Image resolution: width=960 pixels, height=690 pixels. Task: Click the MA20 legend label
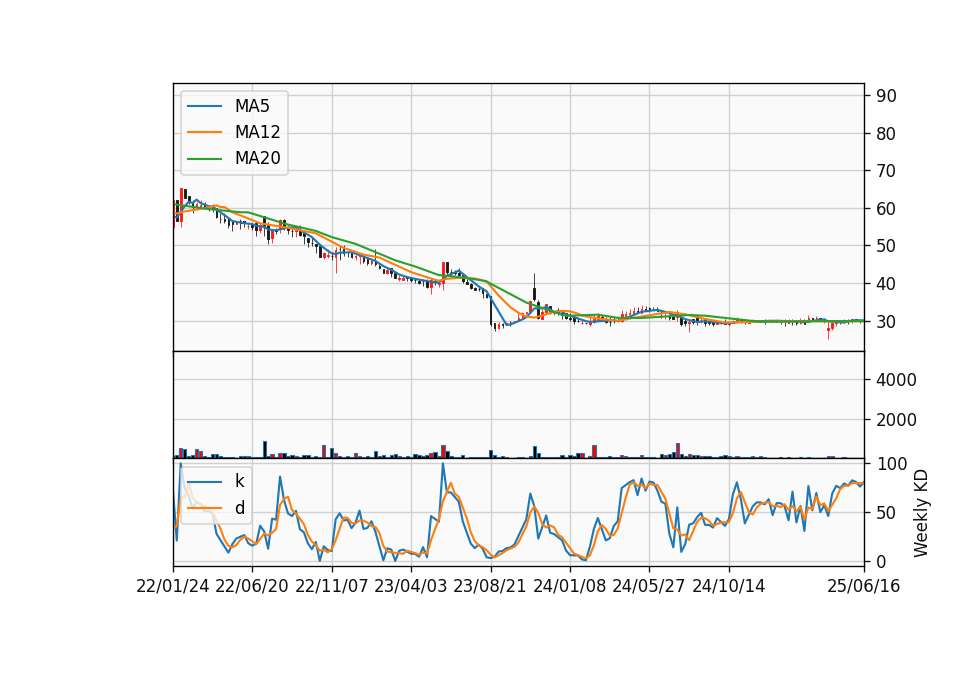point(257,158)
